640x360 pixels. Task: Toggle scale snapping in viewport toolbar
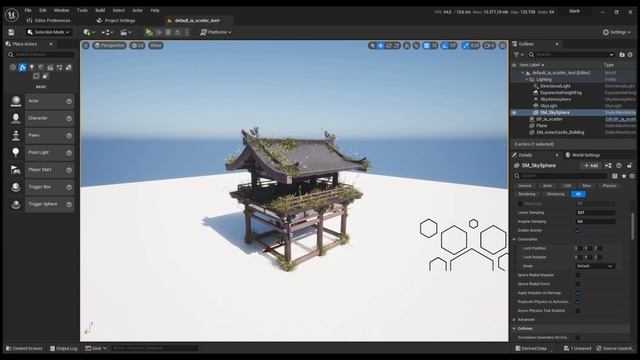pyautogui.click(x=466, y=46)
